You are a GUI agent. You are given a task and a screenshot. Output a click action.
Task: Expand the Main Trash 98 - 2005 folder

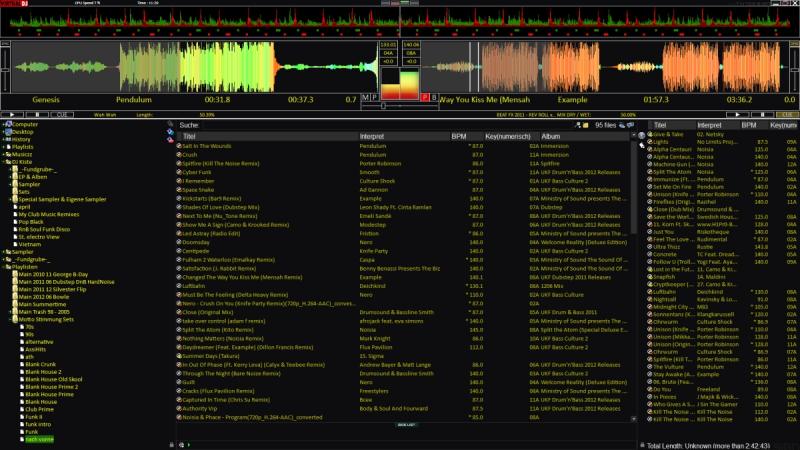(x=10, y=312)
